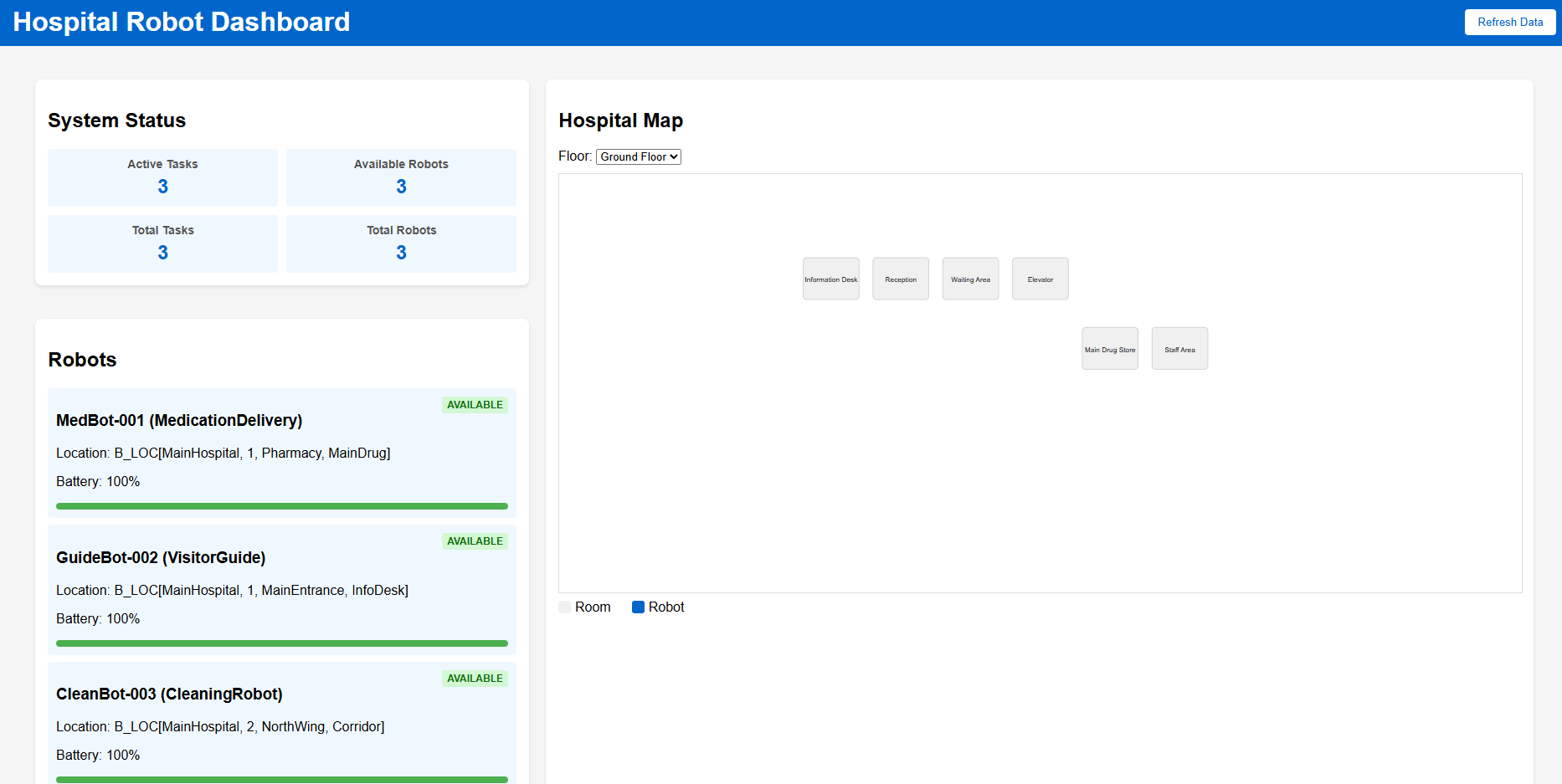Click CleanBot-003's AVAILABLE status badge
The image size is (1562, 784).
[475, 678]
